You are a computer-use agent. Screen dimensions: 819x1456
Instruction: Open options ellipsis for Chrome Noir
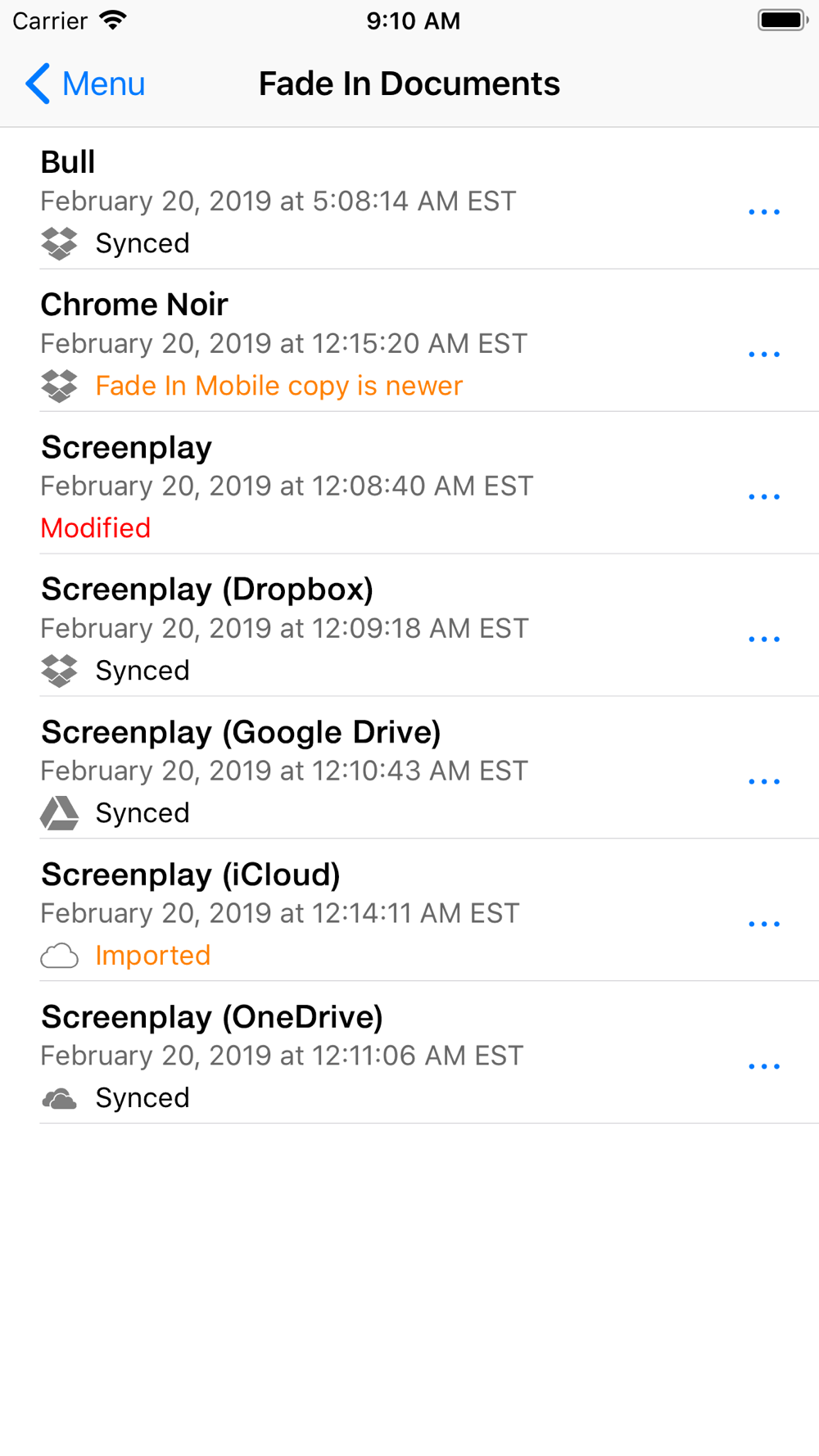[764, 355]
